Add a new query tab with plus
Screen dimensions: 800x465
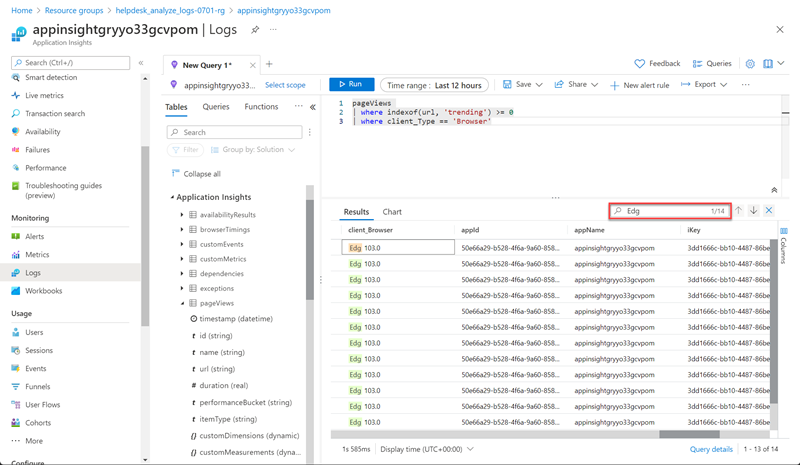coord(269,64)
